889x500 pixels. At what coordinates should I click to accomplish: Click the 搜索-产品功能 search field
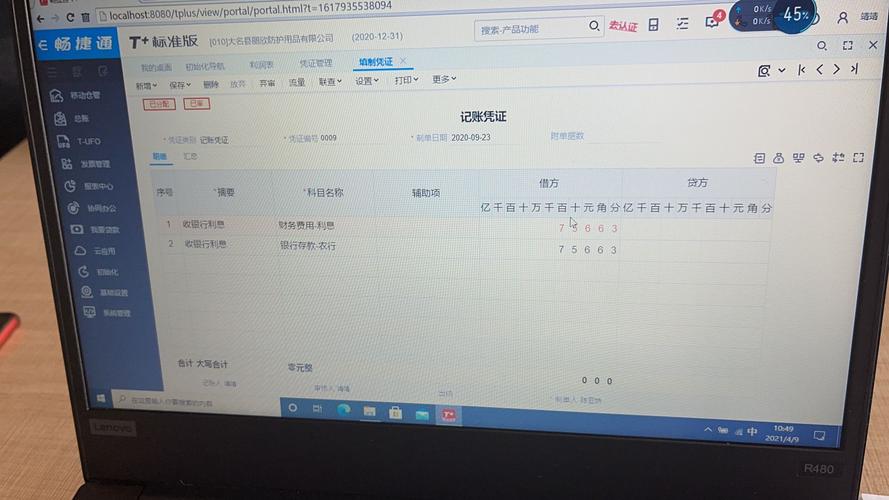(532, 28)
